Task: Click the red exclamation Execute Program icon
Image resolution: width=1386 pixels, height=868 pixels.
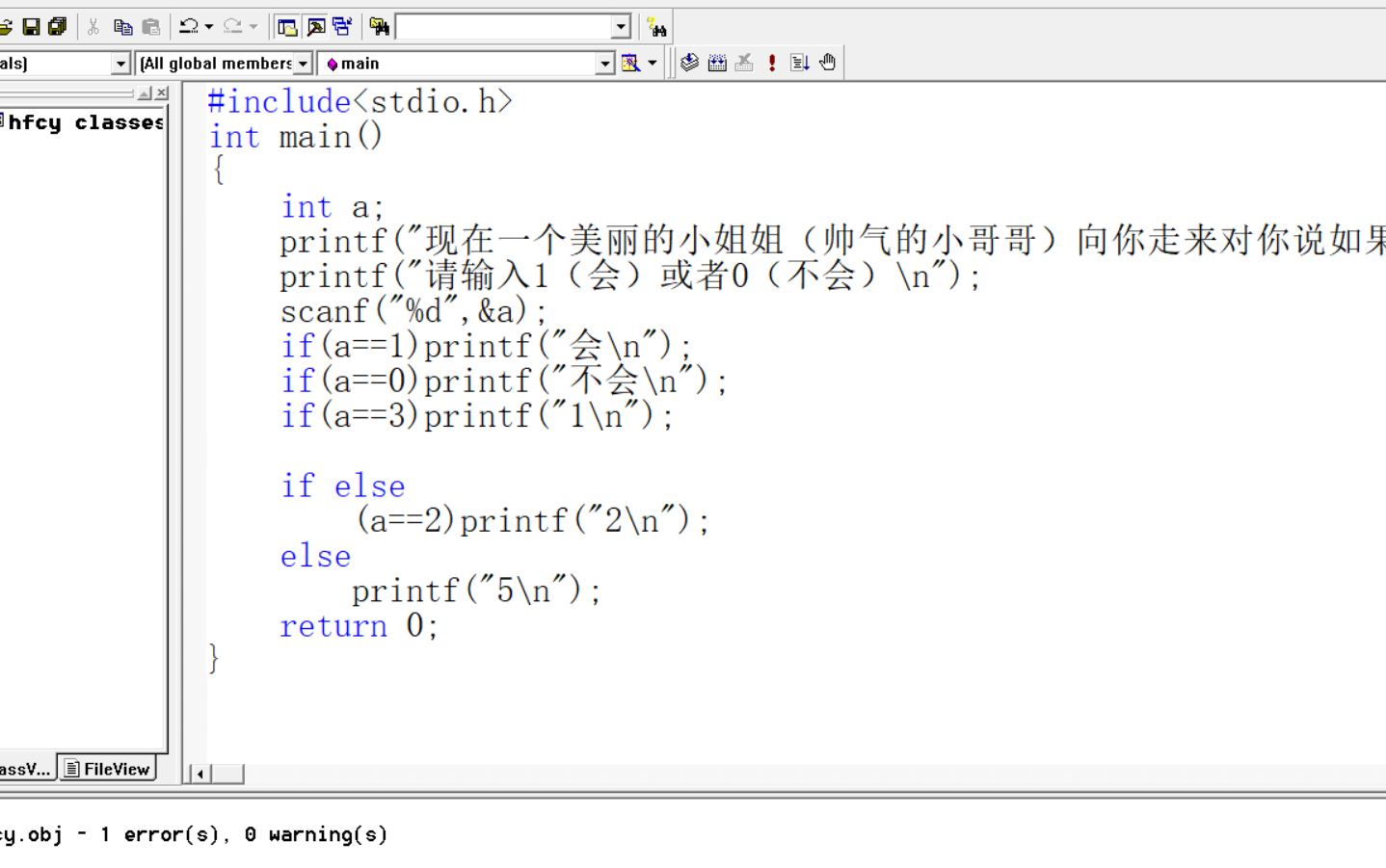Action: point(772,63)
